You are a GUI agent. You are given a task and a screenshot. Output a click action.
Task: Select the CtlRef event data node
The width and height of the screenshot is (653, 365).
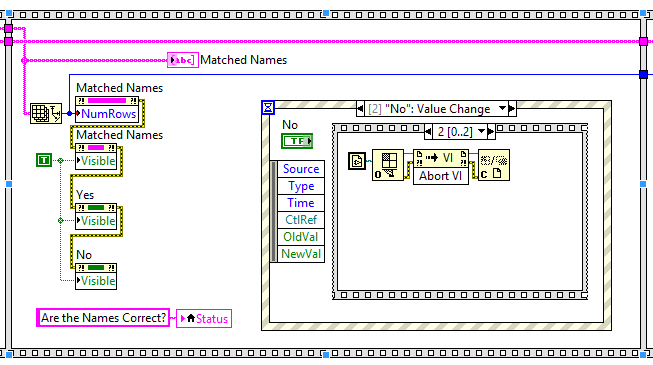pyautogui.click(x=301, y=220)
